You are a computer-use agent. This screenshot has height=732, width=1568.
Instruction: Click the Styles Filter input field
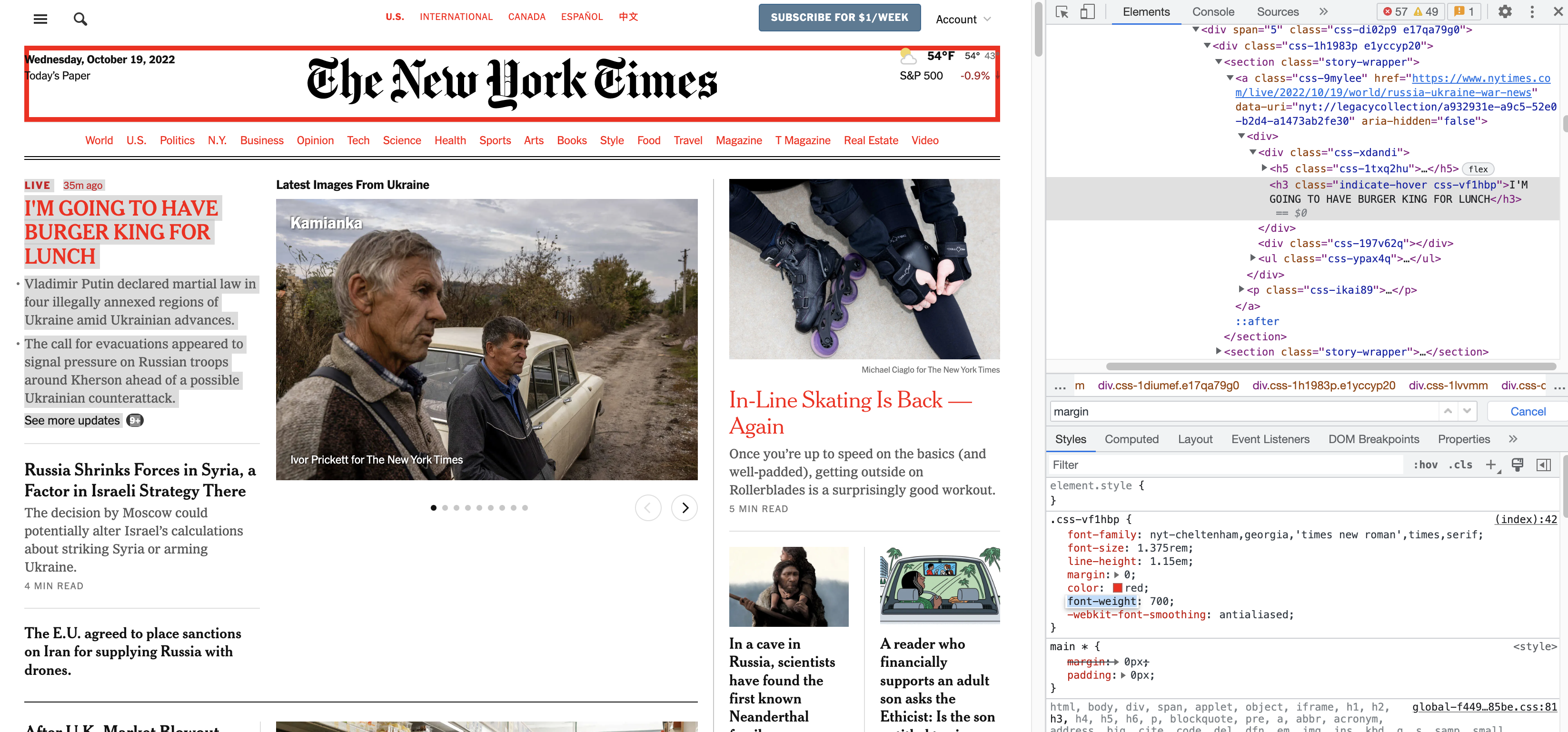pyautogui.click(x=1225, y=465)
